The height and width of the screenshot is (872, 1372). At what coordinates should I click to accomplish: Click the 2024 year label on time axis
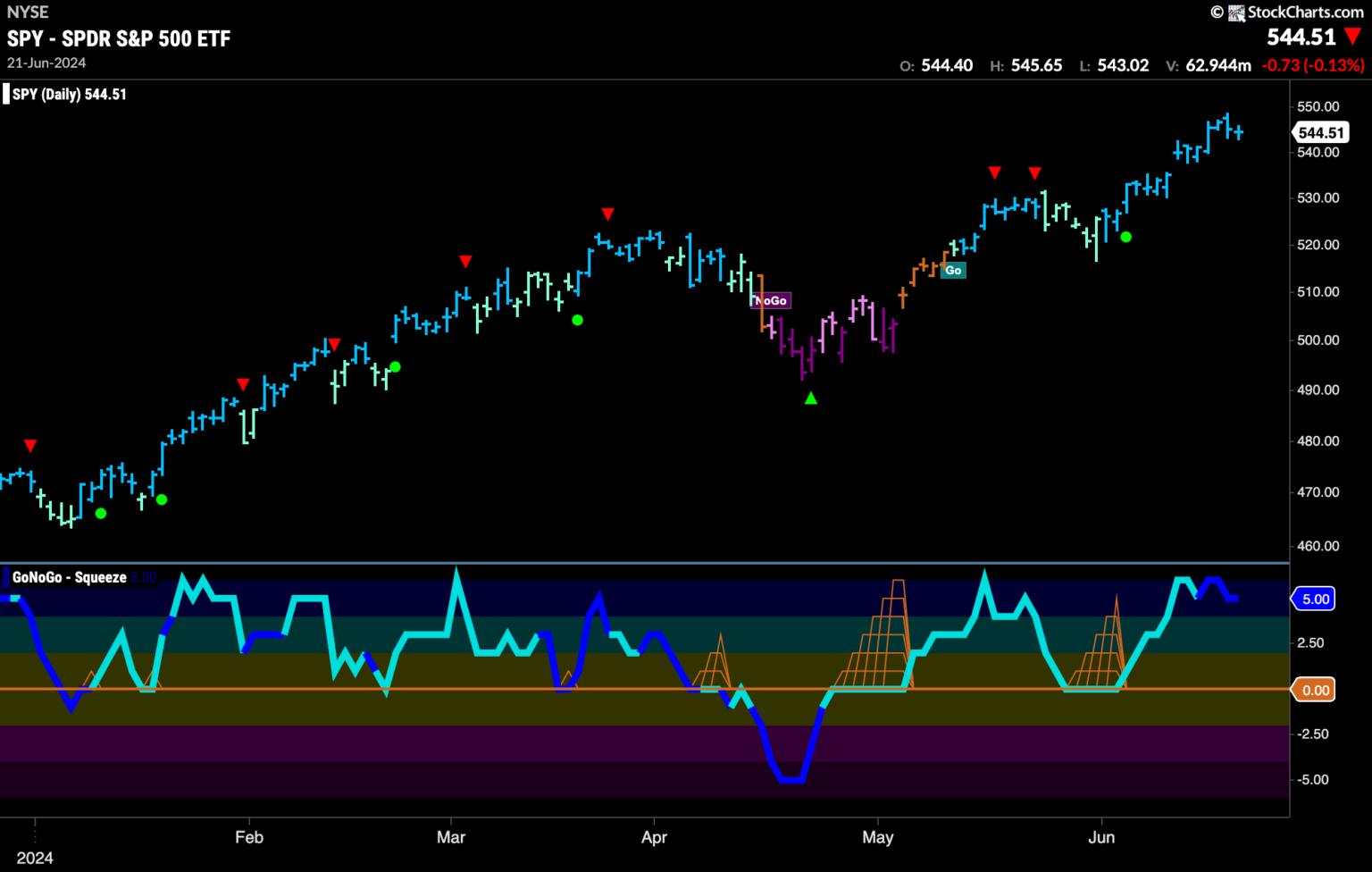pos(34,858)
